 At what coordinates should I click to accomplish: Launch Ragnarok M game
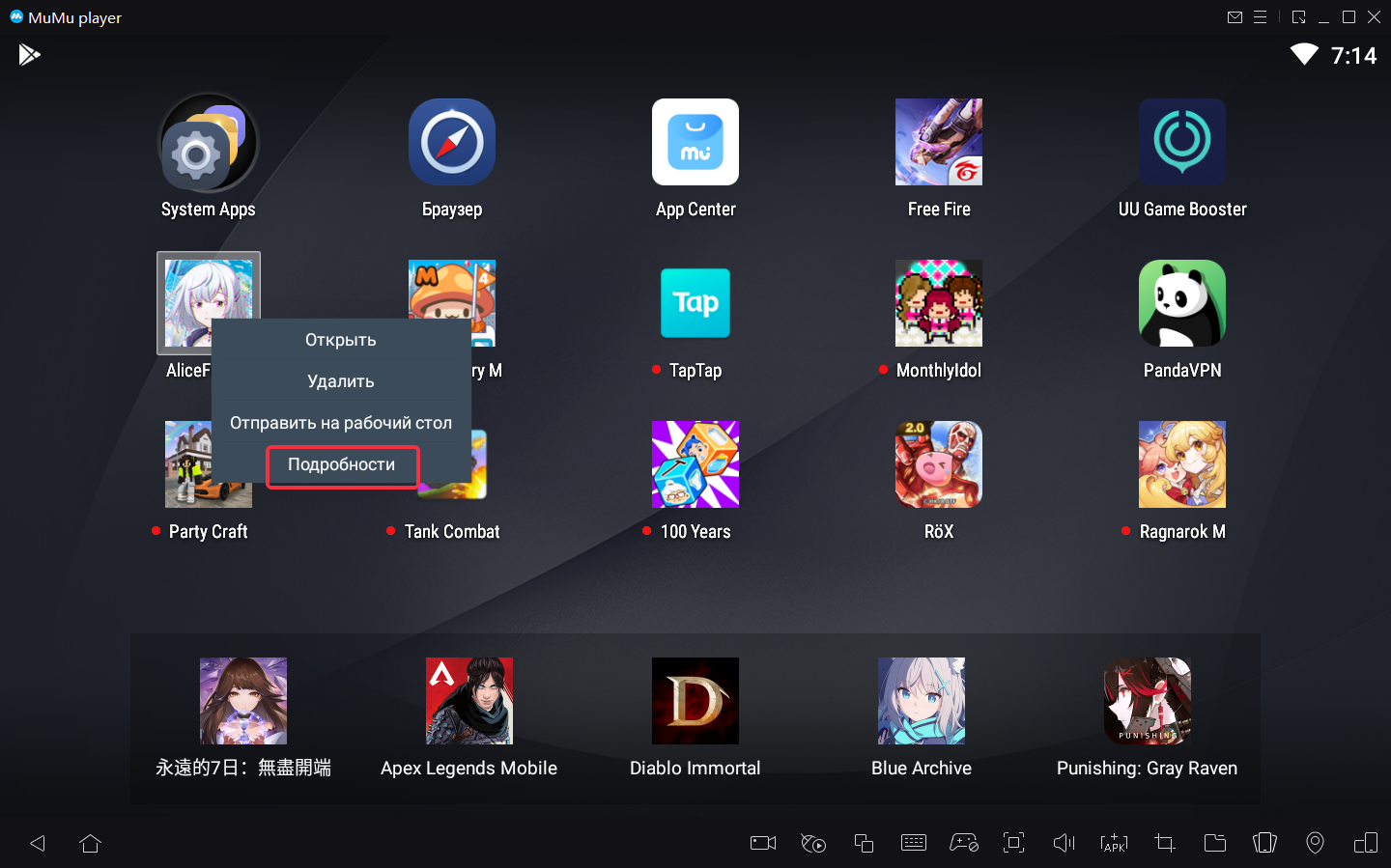pyautogui.click(x=1182, y=464)
